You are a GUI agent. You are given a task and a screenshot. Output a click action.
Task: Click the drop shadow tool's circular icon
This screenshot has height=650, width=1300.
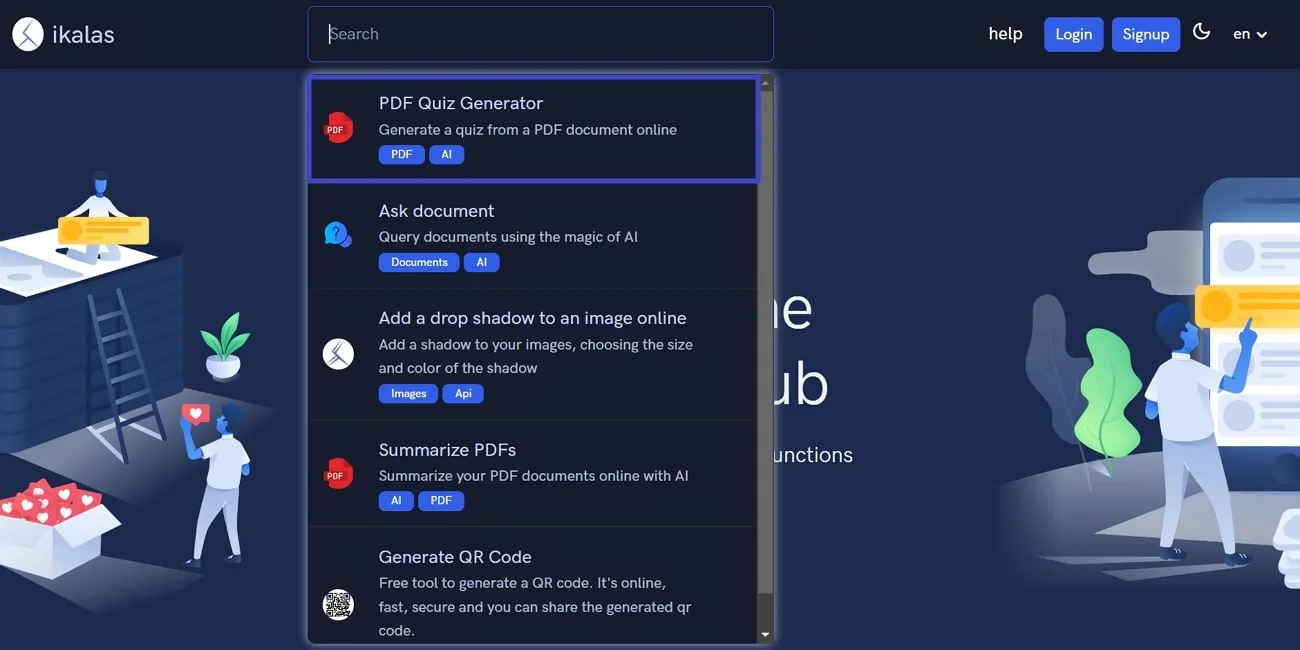(338, 354)
